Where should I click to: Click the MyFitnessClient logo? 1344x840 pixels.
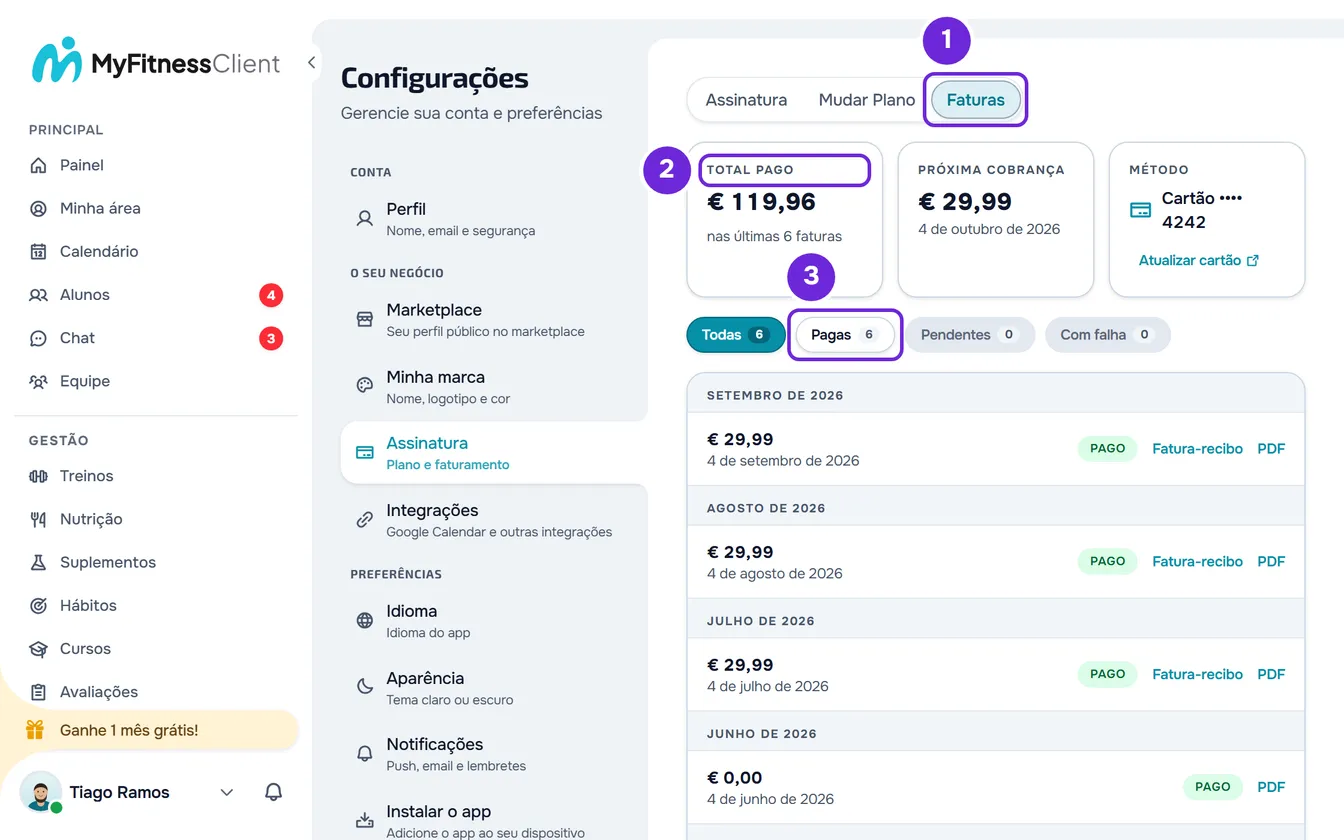156,62
